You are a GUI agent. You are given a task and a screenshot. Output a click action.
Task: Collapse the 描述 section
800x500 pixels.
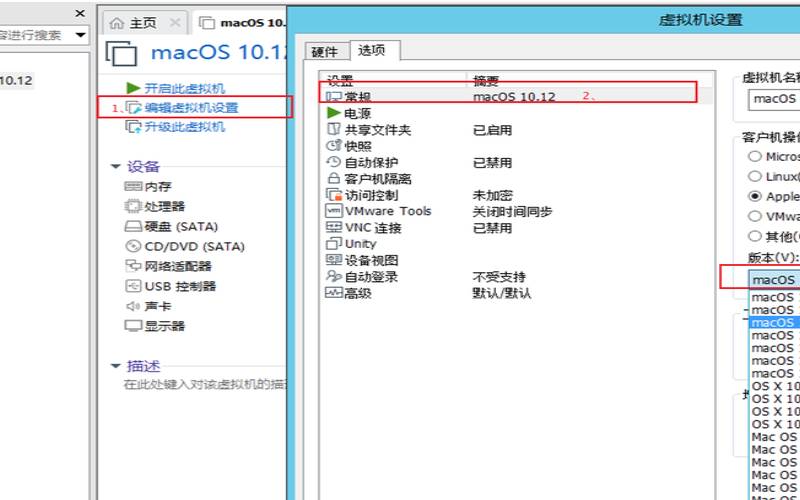pyautogui.click(x=116, y=366)
